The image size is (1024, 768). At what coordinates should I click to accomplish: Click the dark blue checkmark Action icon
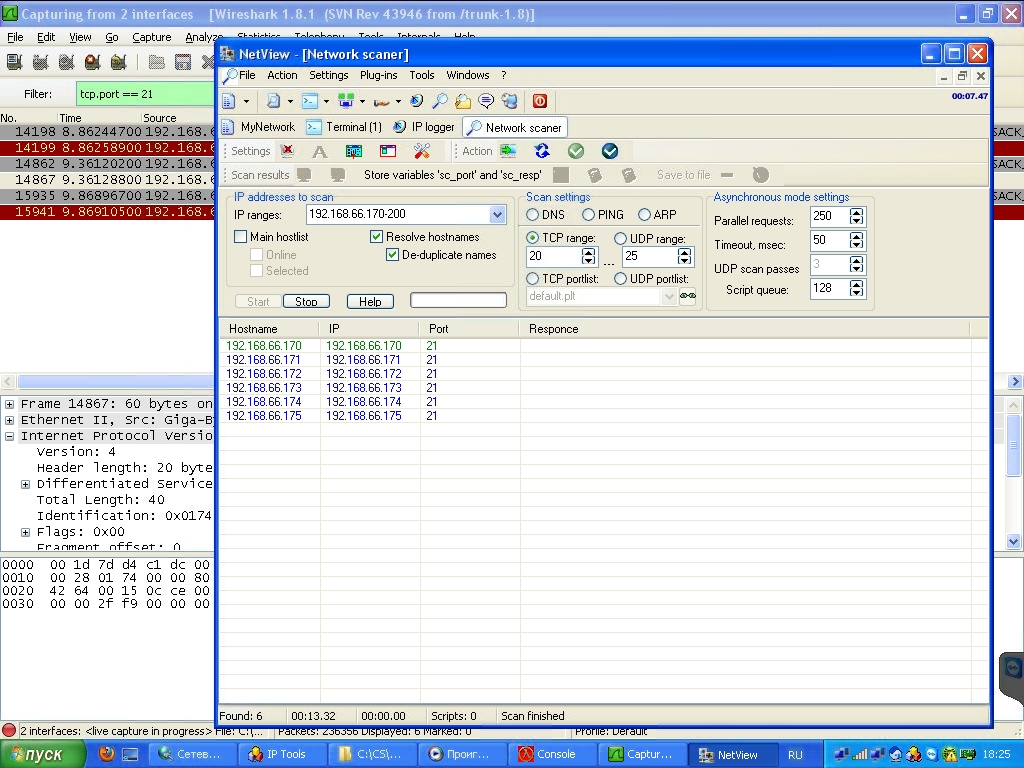(x=610, y=152)
